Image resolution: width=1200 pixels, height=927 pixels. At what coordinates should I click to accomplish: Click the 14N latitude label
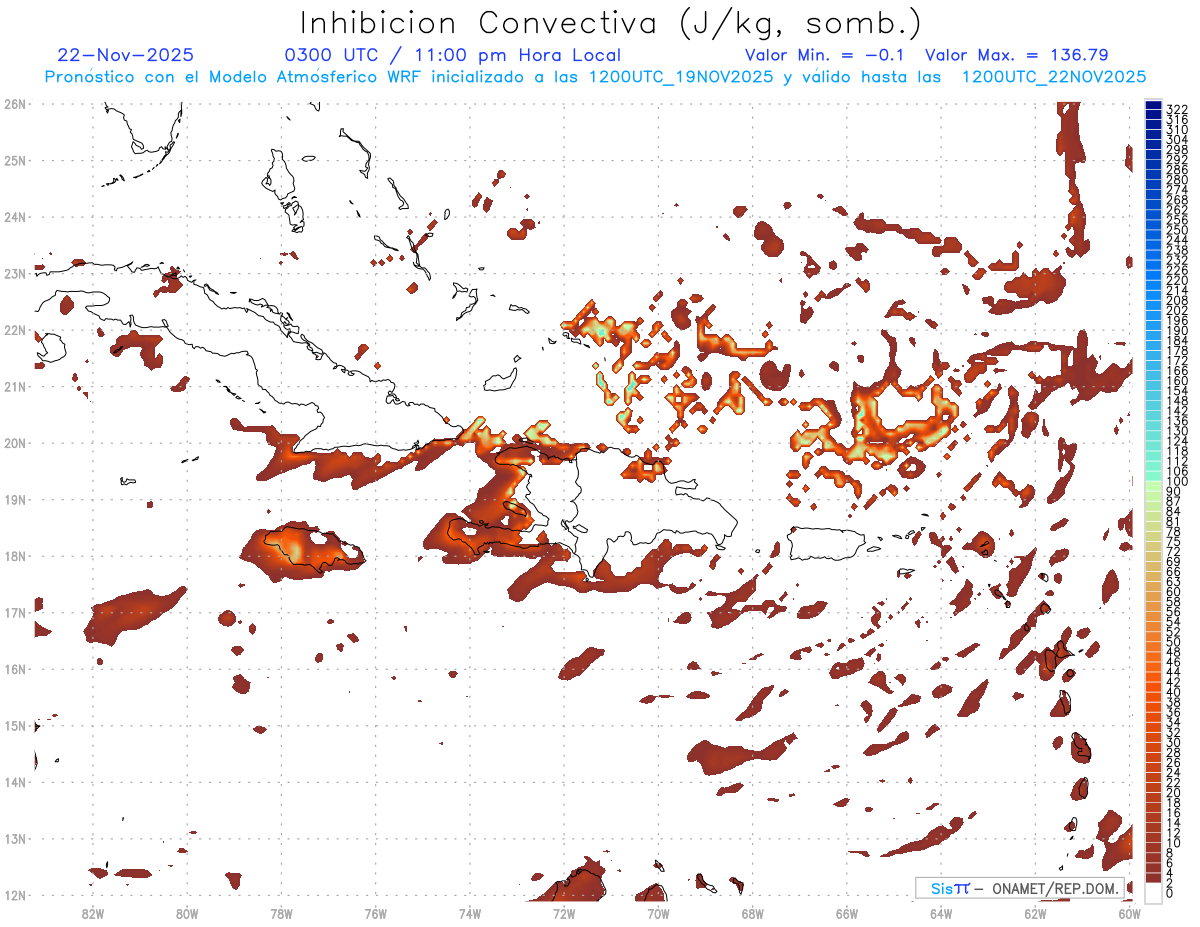14,782
